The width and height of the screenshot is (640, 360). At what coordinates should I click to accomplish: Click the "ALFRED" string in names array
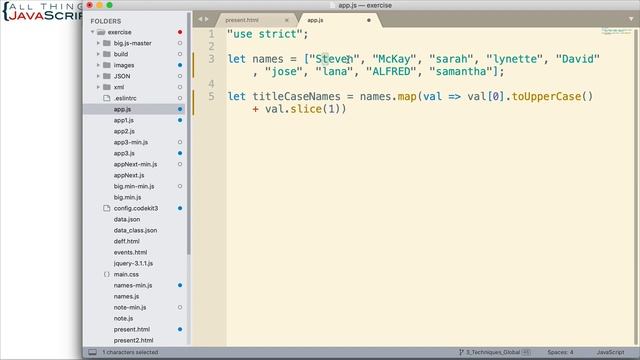click(x=391, y=71)
